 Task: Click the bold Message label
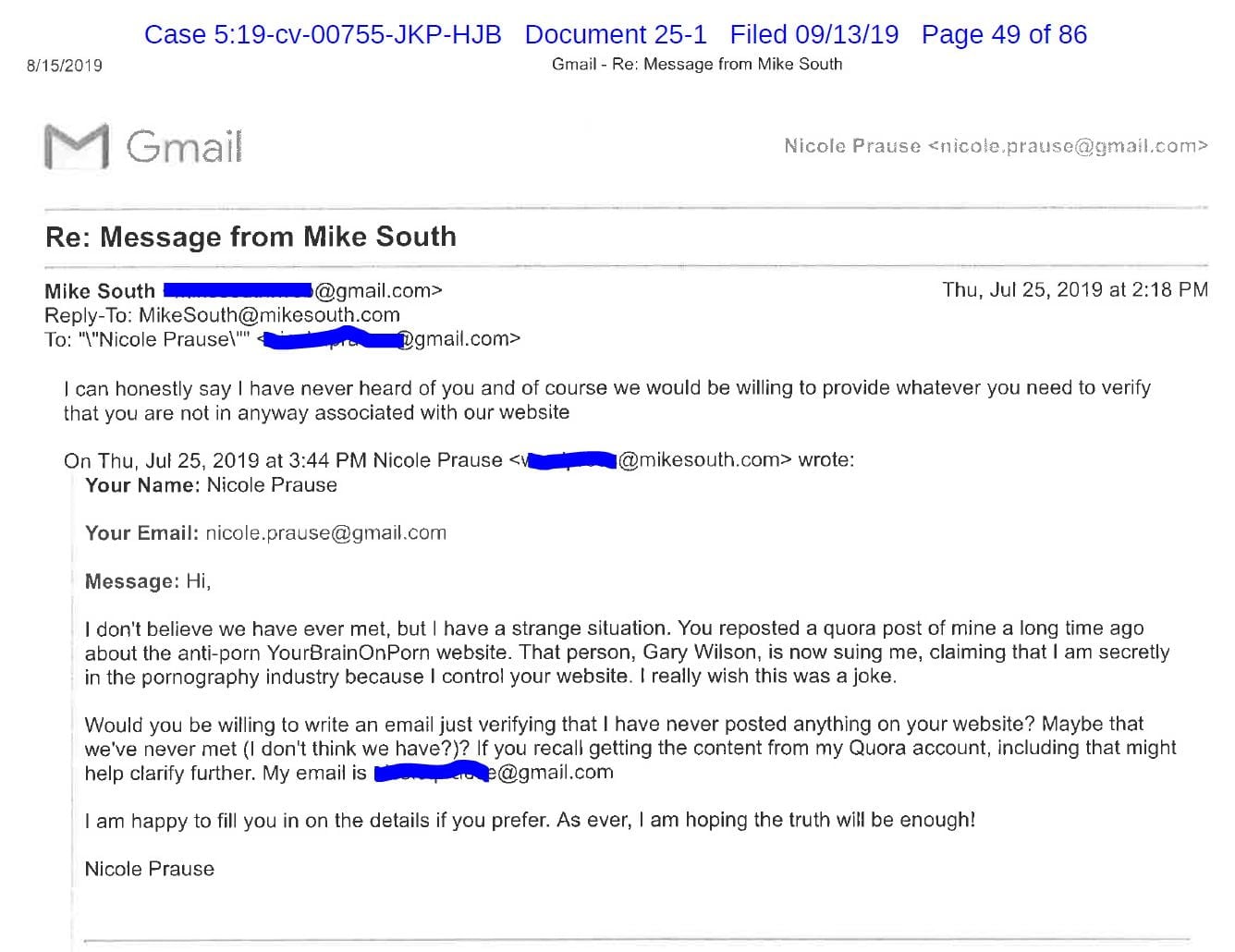pos(132,581)
